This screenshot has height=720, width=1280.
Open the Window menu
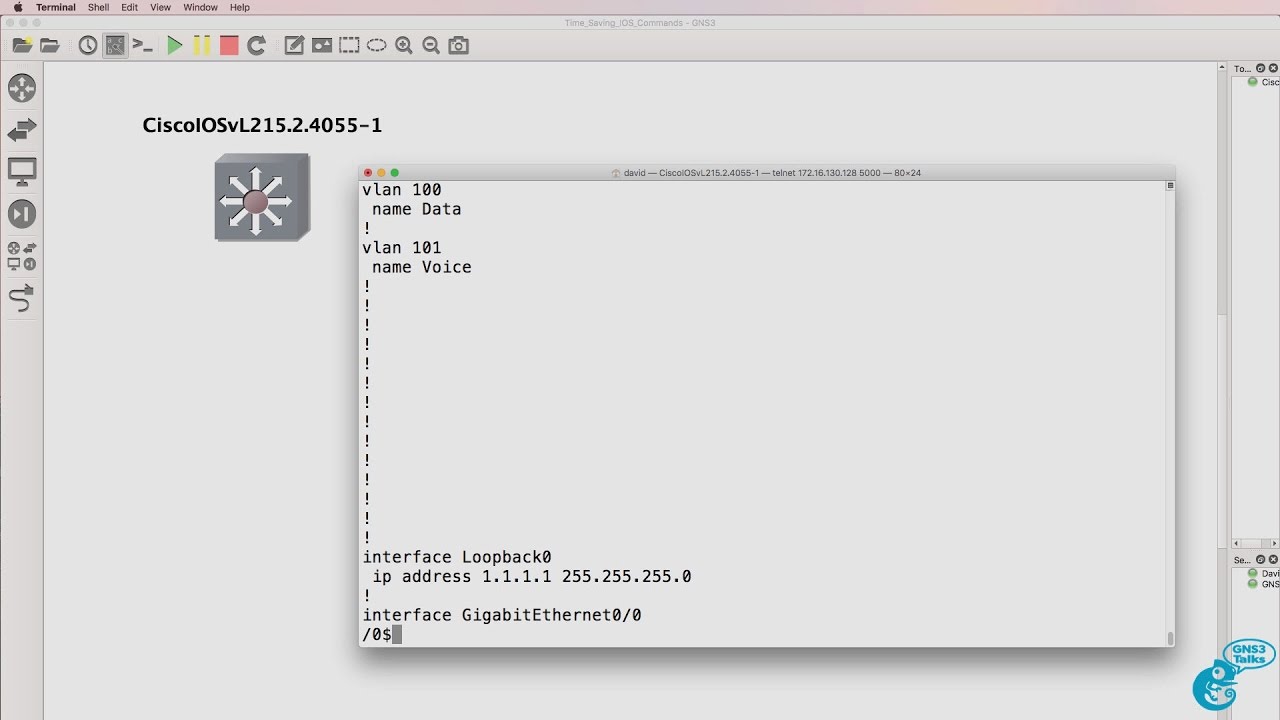[200, 7]
